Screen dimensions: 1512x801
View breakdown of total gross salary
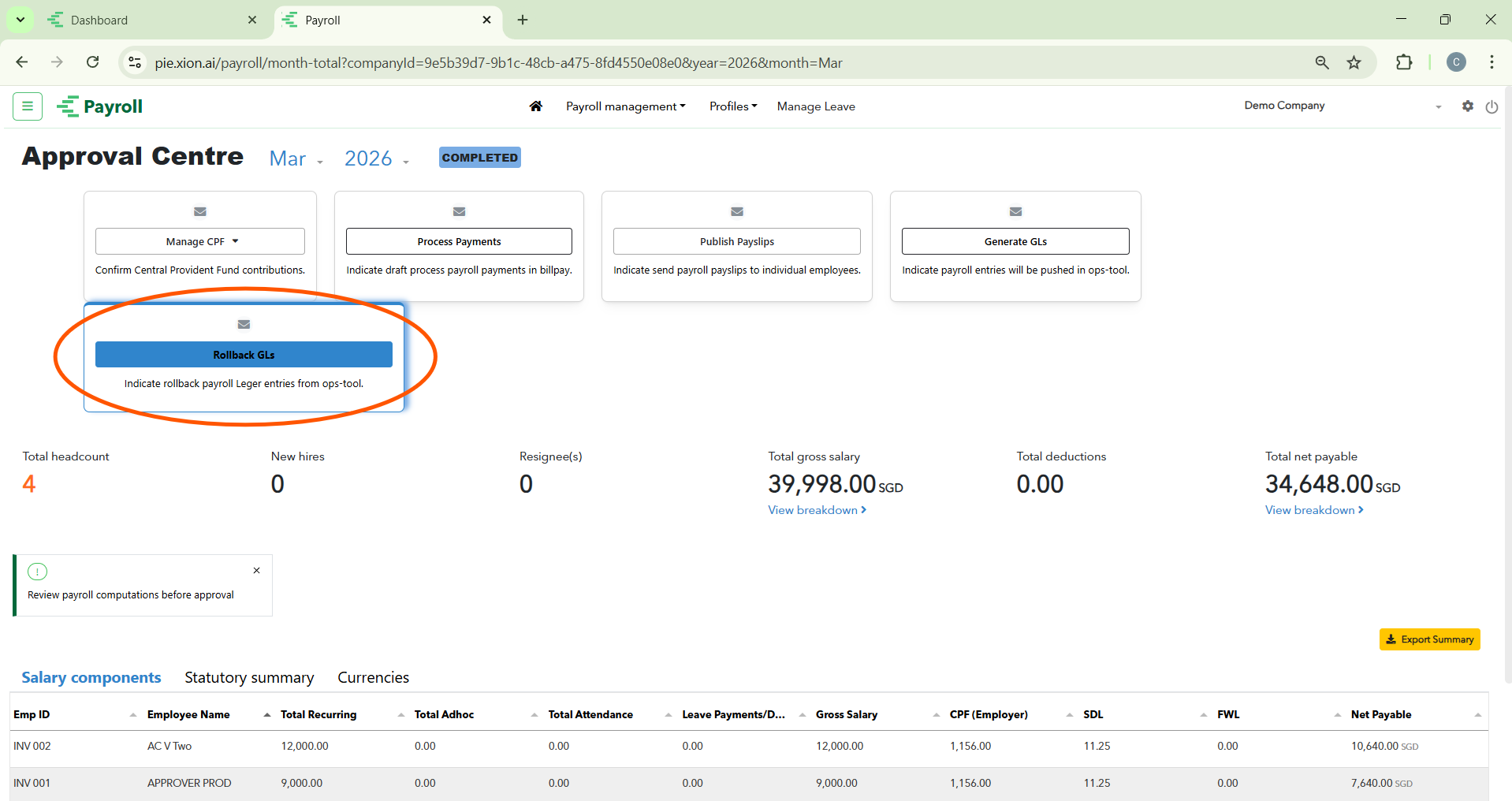pyautogui.click(x=817, y=510)
